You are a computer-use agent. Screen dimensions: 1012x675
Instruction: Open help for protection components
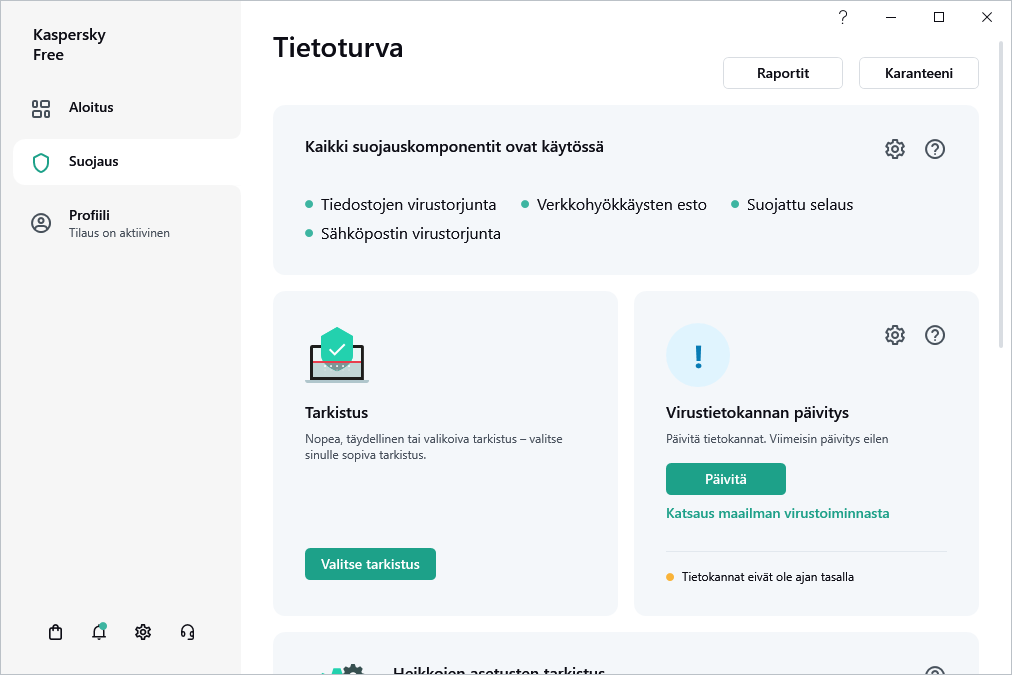tap(934, 148)
